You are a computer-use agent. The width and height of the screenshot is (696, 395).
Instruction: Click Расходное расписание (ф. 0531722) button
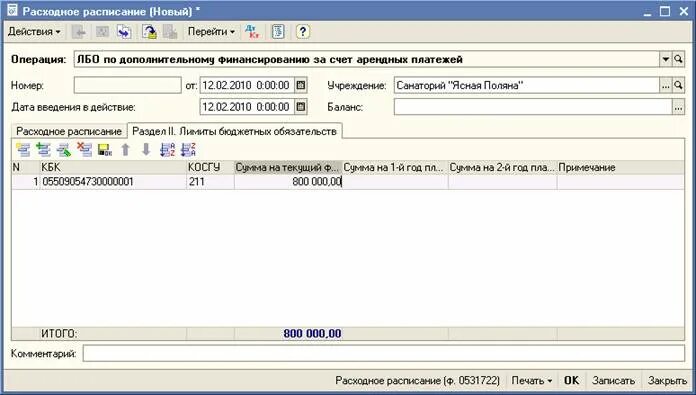coord(417,380)
